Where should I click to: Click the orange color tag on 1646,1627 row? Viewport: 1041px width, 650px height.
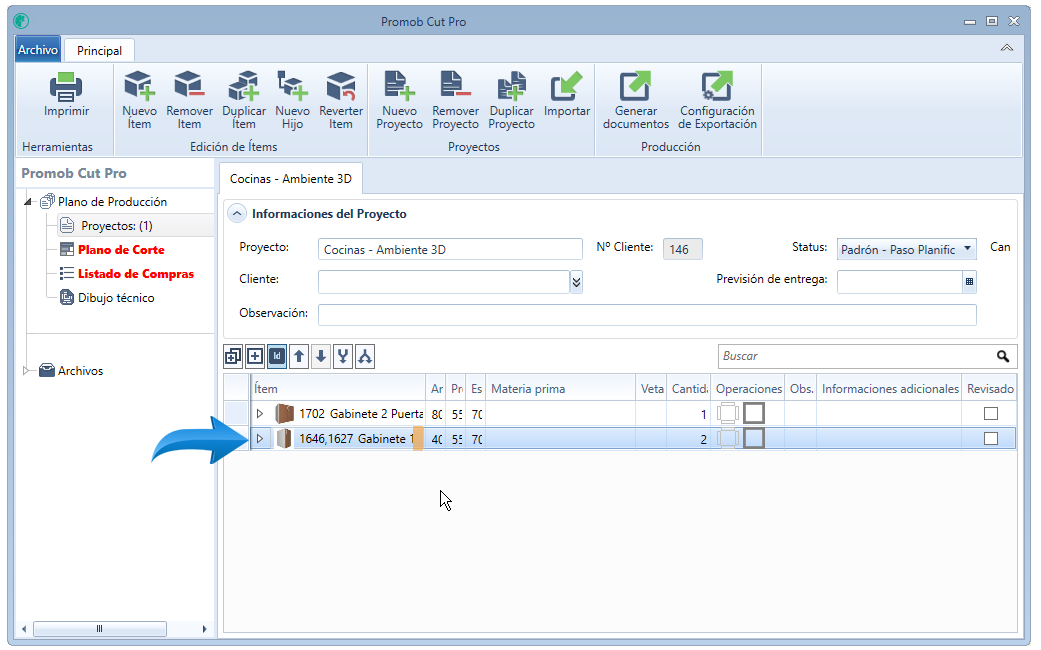click(x=418, y=439)
